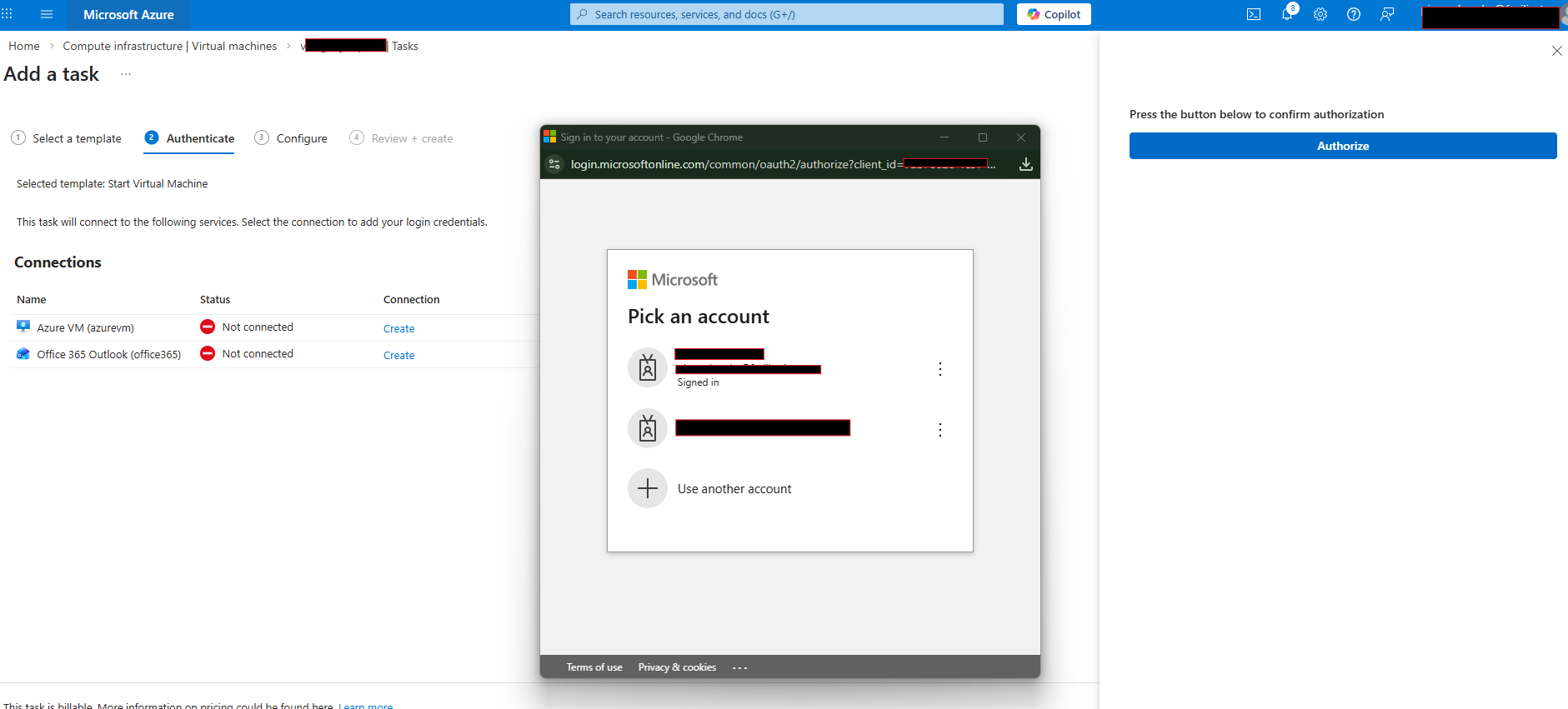Open the footer ellipsis in sign-in popup
This screenshot has height=709, width=1568.
pos(740,667)
